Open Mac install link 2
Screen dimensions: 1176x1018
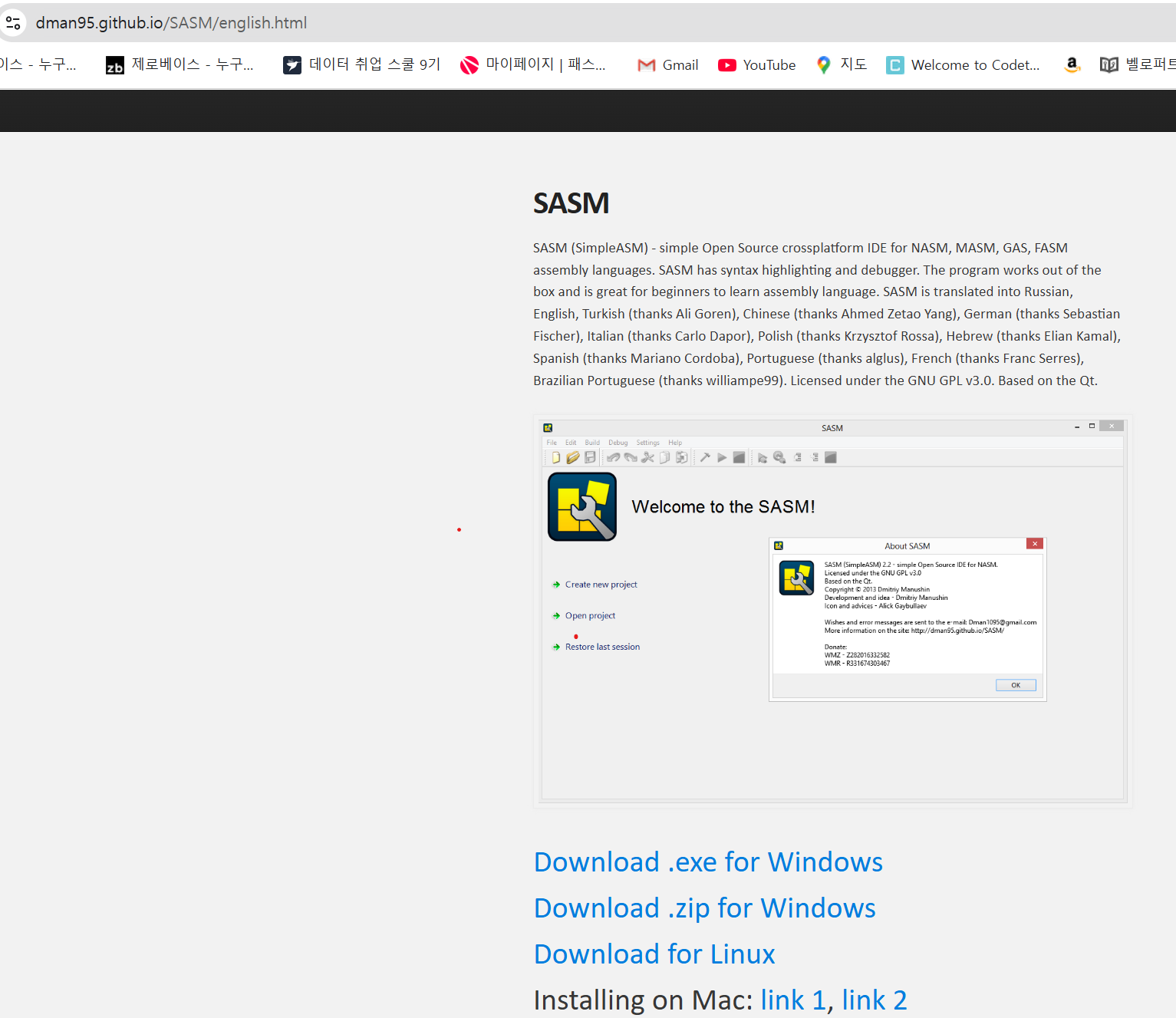(x=875, y=1000)
